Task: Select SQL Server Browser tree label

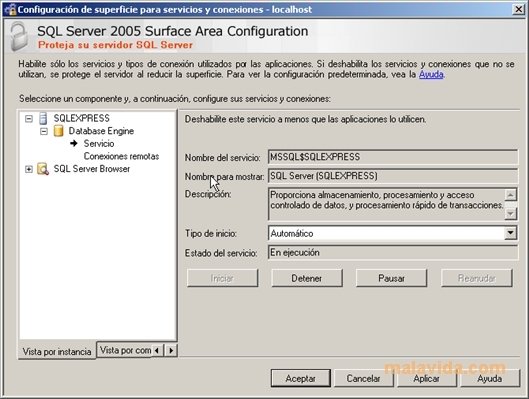Action: tap(91, 169)
